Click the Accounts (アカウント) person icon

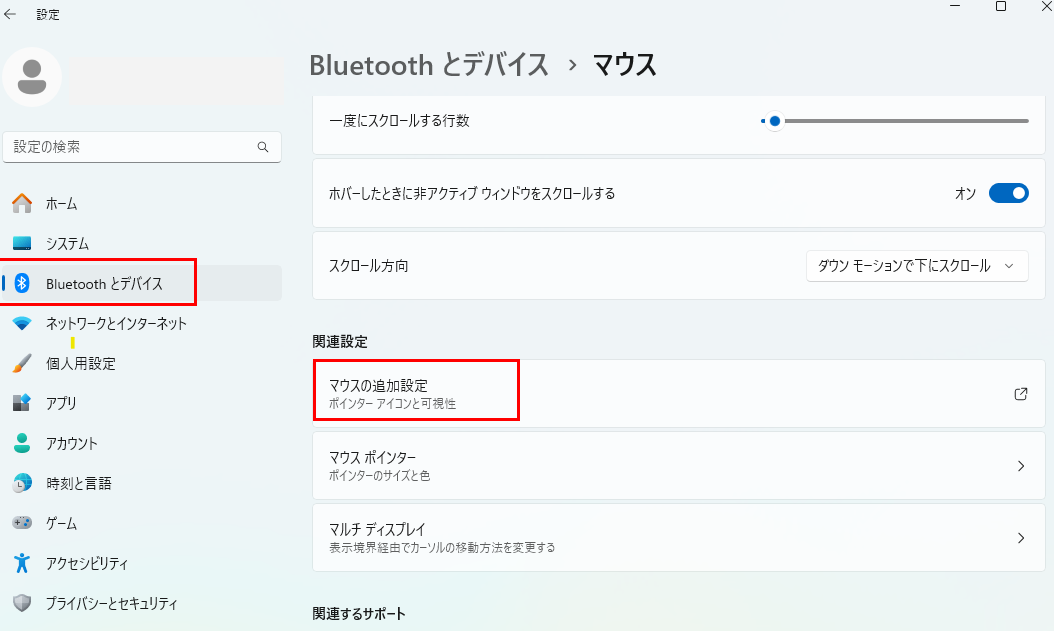[x=22, y=444]
